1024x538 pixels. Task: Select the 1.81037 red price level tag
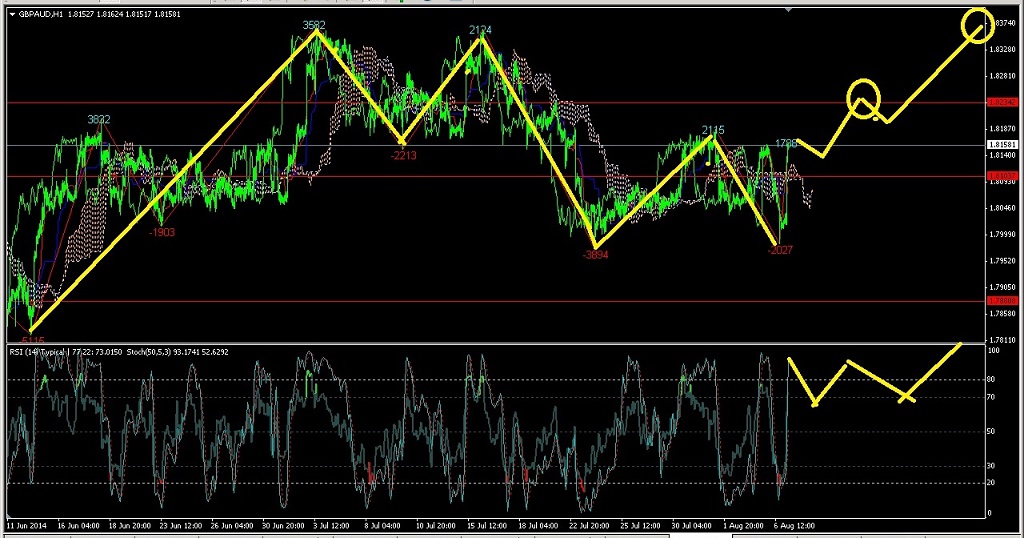[x=1001, y=176]
